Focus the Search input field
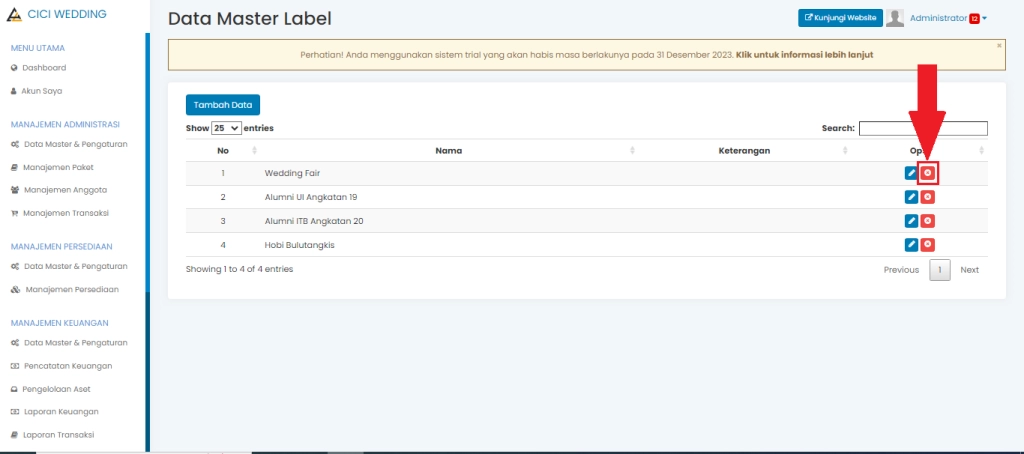 point(923,128)
